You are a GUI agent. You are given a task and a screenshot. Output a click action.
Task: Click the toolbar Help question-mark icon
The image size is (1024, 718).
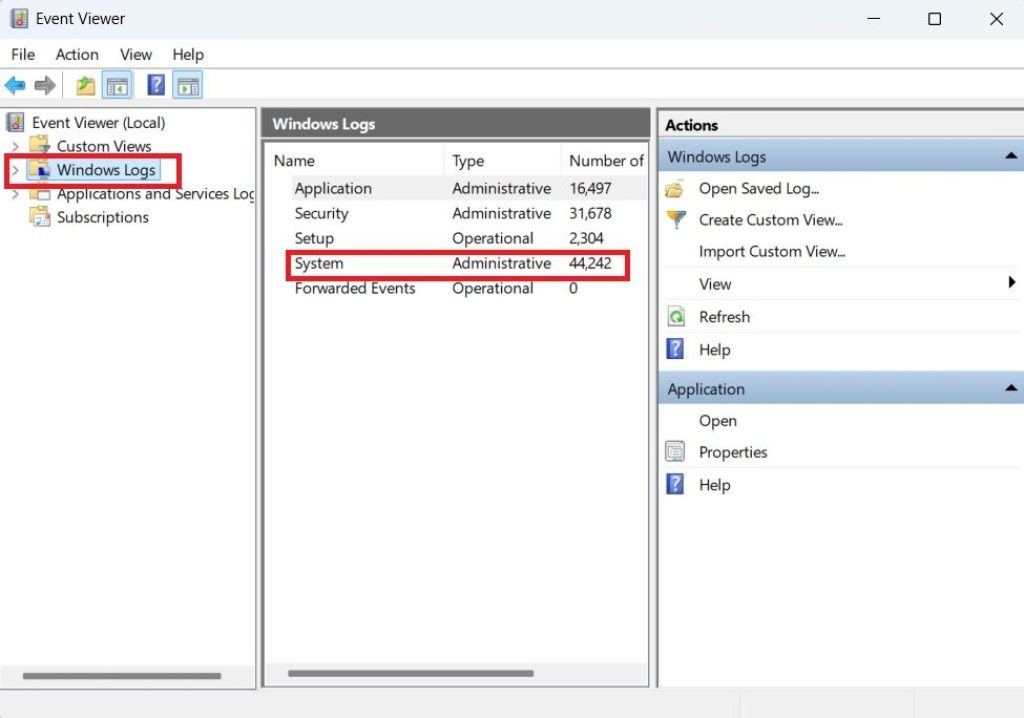click(156, 85)
